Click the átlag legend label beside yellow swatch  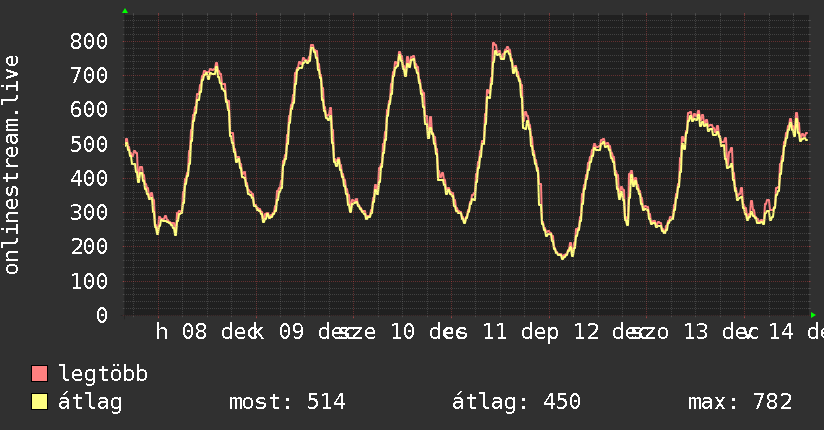pyautogui.click(x=90, y=402)
